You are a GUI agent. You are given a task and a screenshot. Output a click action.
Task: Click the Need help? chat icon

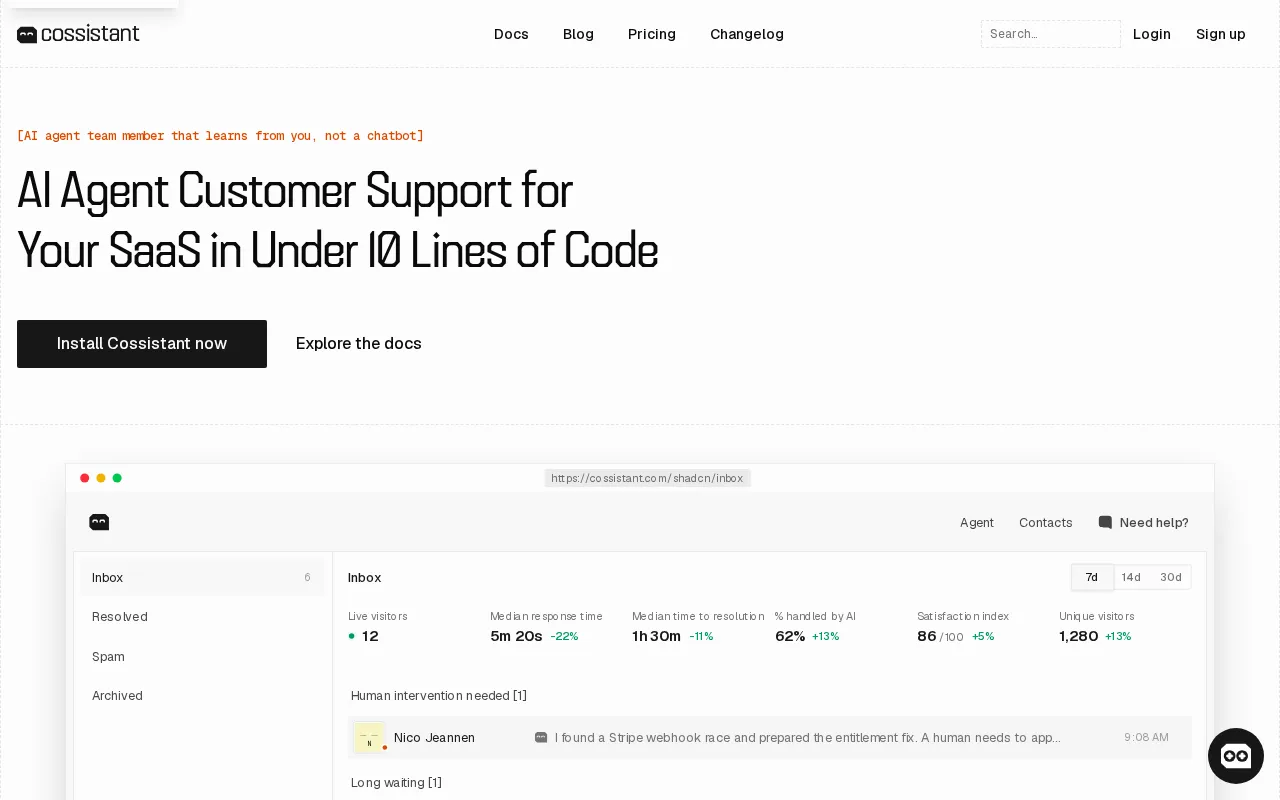pos(1105,522)
